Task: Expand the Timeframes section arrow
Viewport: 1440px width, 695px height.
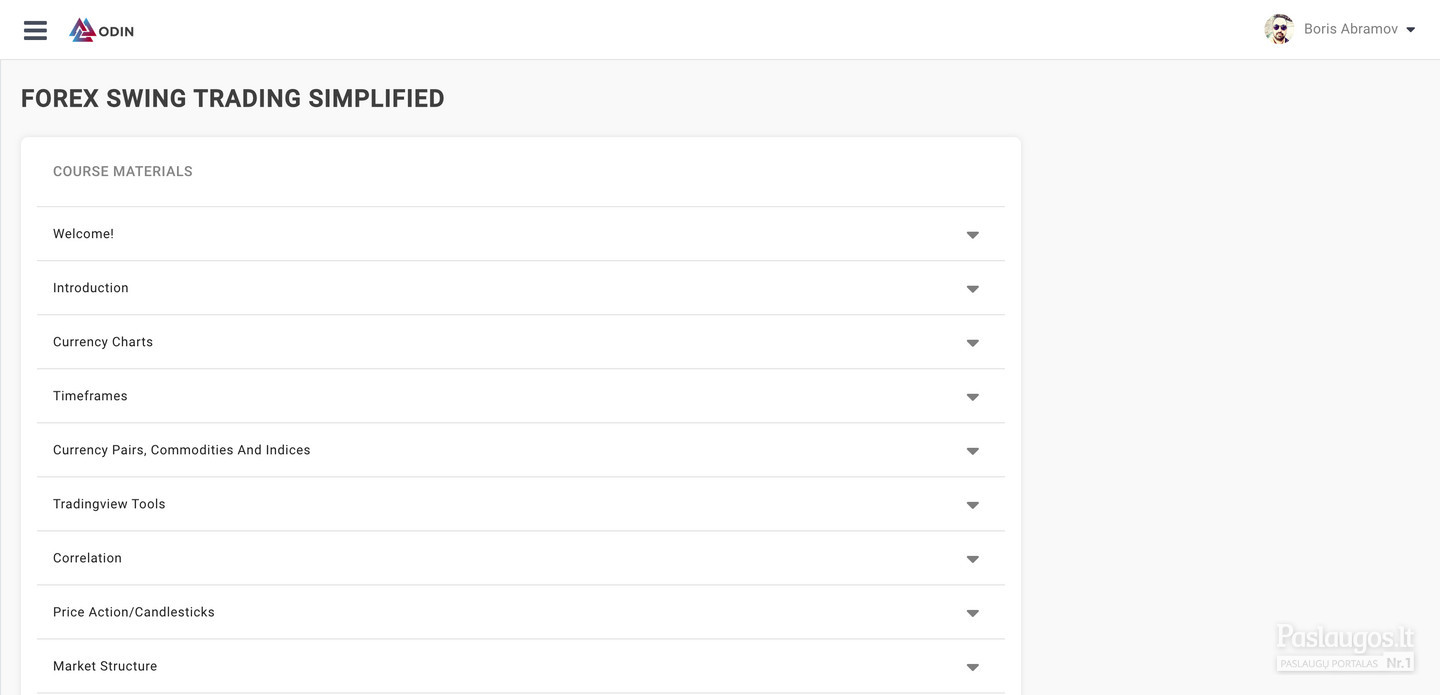Action: pos(972,397)
